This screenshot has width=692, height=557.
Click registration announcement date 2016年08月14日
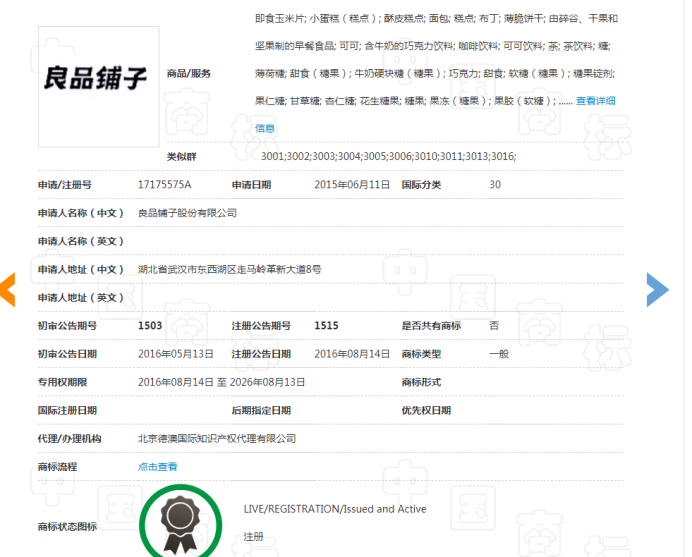click(x=352, y=354)
